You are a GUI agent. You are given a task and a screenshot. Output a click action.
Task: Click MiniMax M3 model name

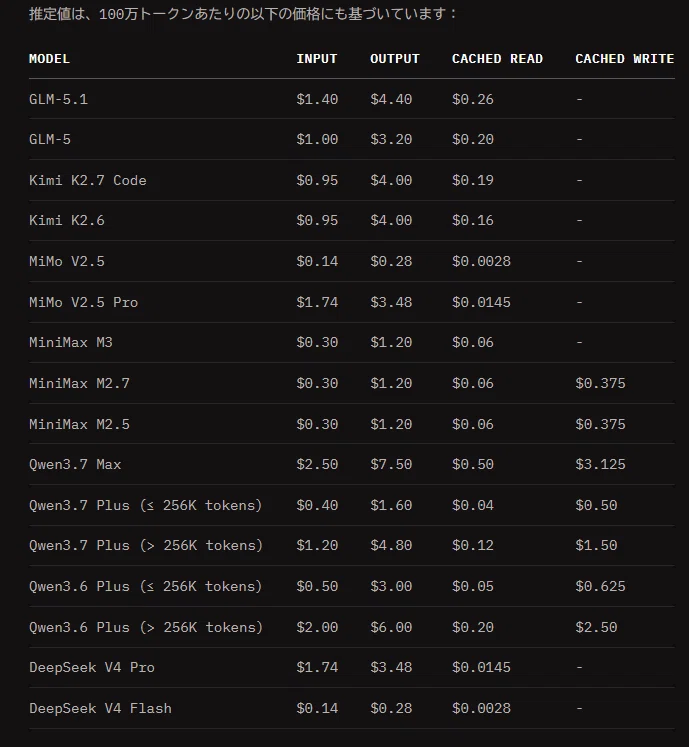tap(71, 343)
